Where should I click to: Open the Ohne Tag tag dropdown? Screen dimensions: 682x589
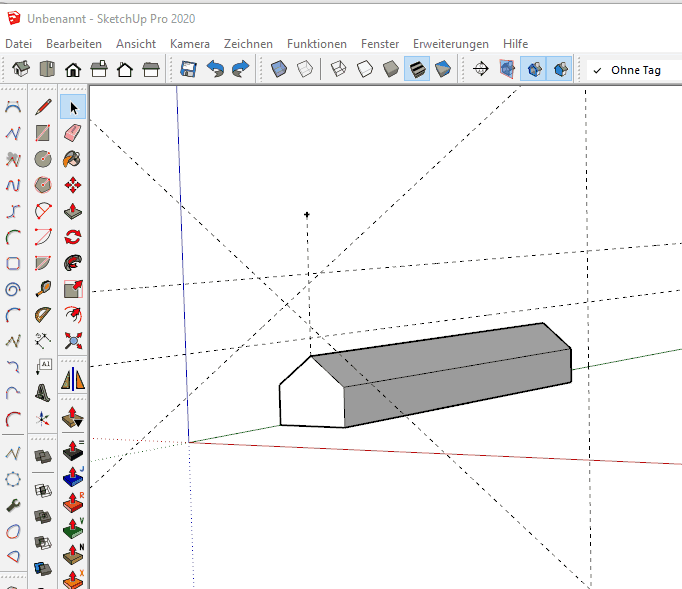pyautogui.click(x=634, y=70)
